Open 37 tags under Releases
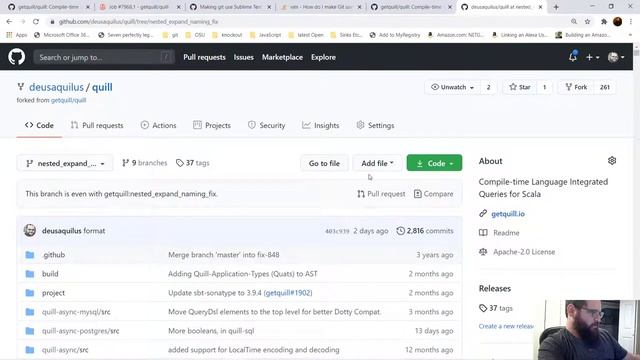The image size is (640, 360). [496, 308]
